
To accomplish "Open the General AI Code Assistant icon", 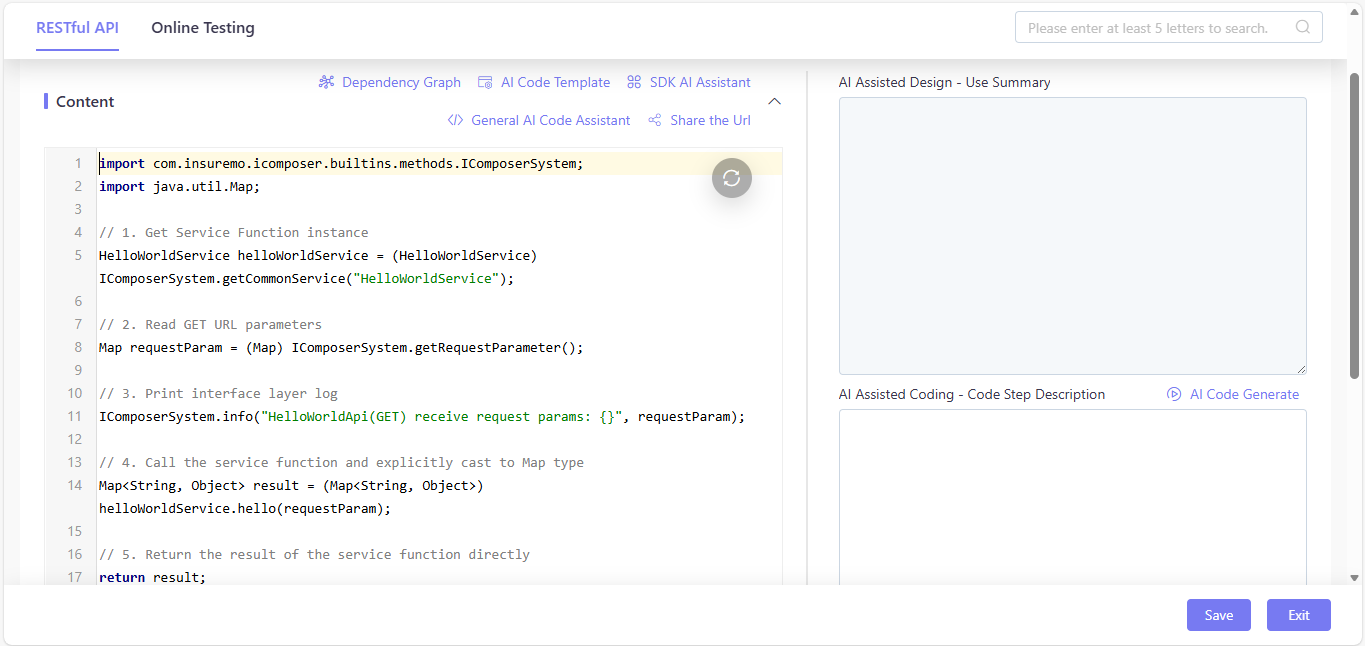I will click(x=455, y=120).
